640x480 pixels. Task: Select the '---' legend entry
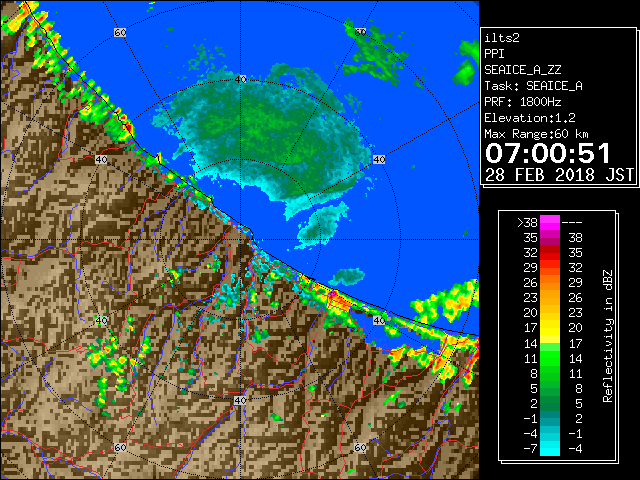(572, 223)
